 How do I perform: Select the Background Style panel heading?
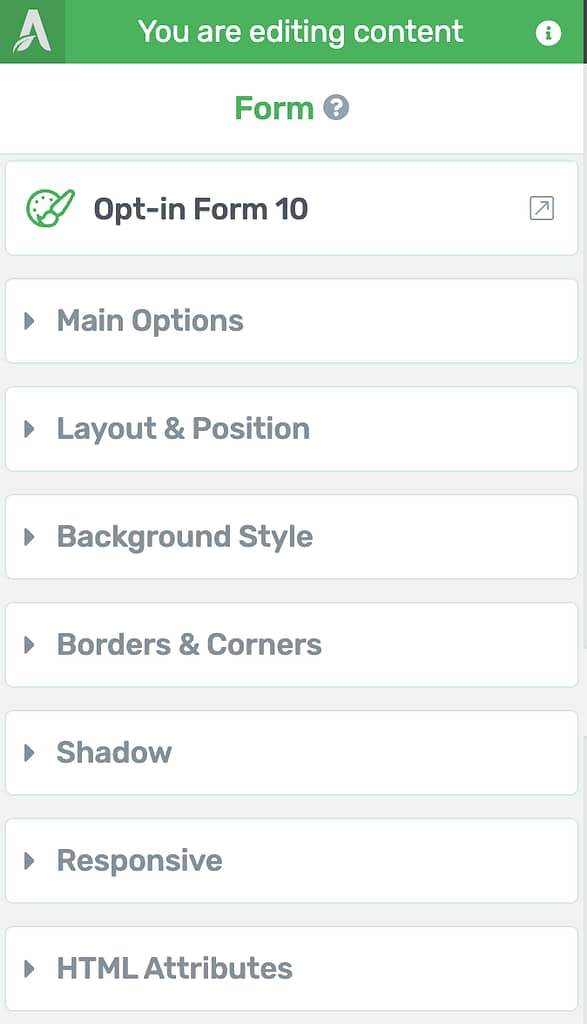coord(185,537)
